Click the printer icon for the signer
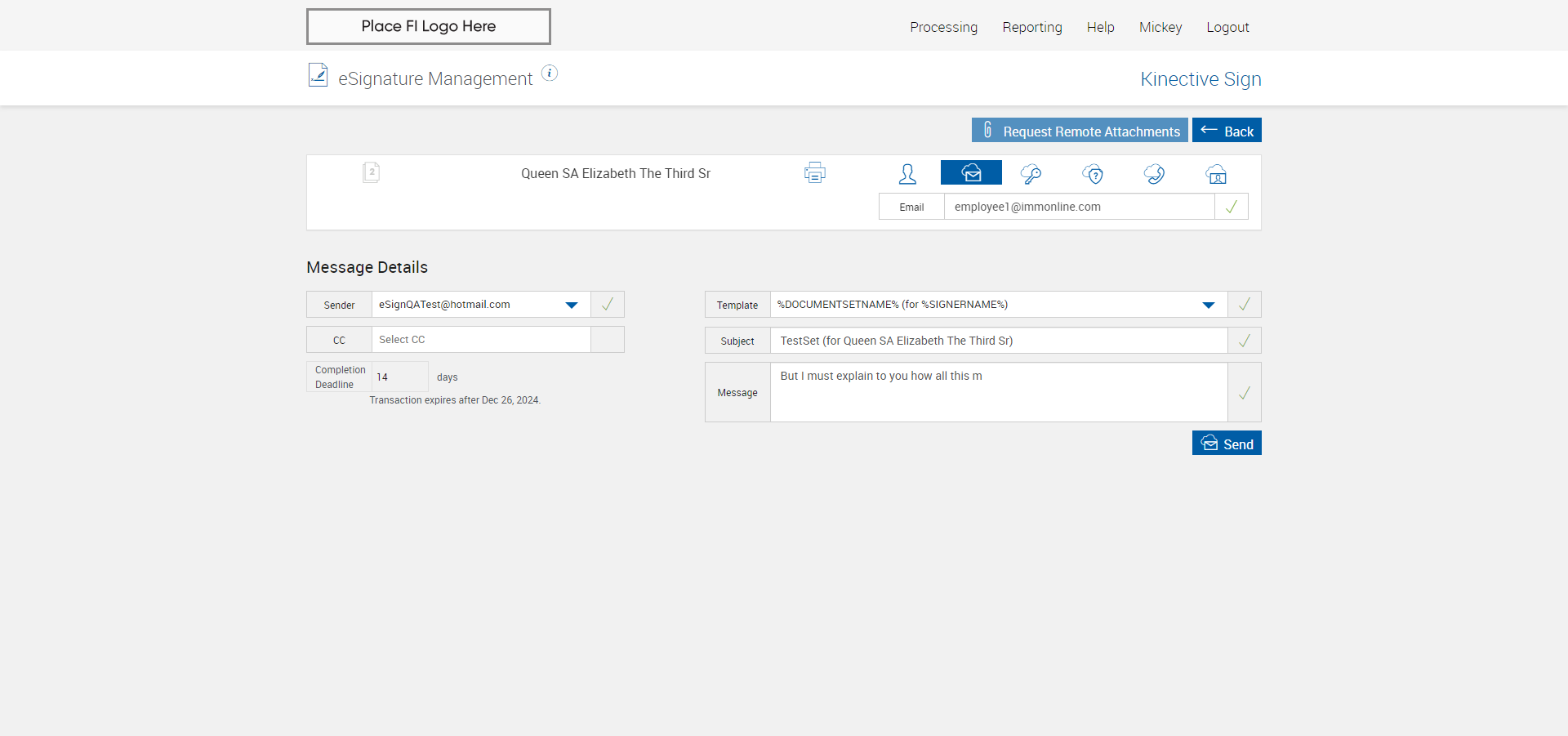Viewport: 1568px width, 736px height. click(x=815, y=172)
